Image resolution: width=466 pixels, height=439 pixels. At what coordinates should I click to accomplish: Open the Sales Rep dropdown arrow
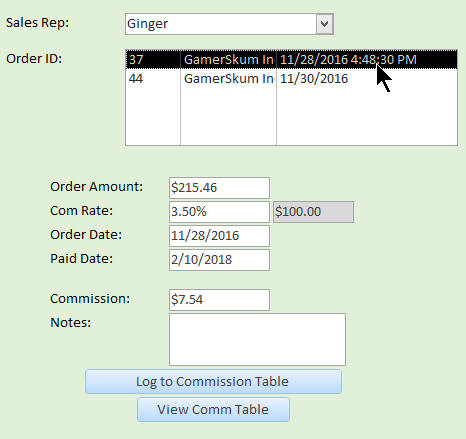(x=324, y=24)
